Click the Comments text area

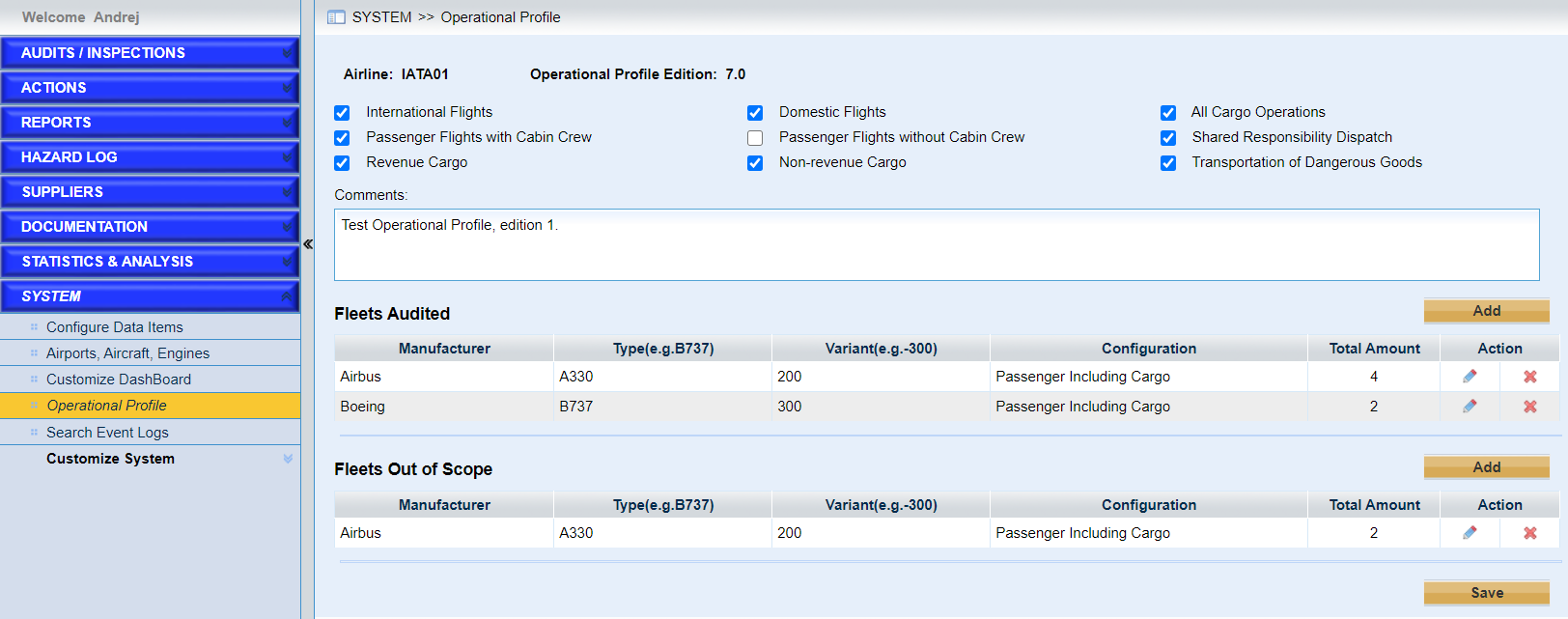pyautogui.click(x=936, y=245)
